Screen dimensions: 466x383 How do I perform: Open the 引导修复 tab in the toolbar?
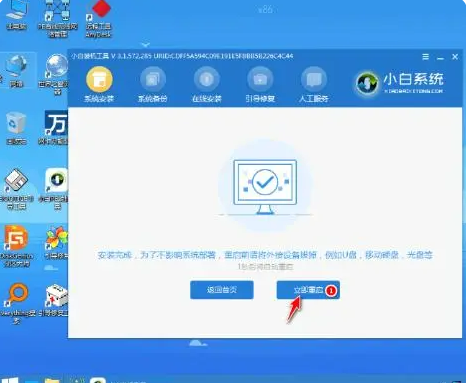(x=260, y=84)
